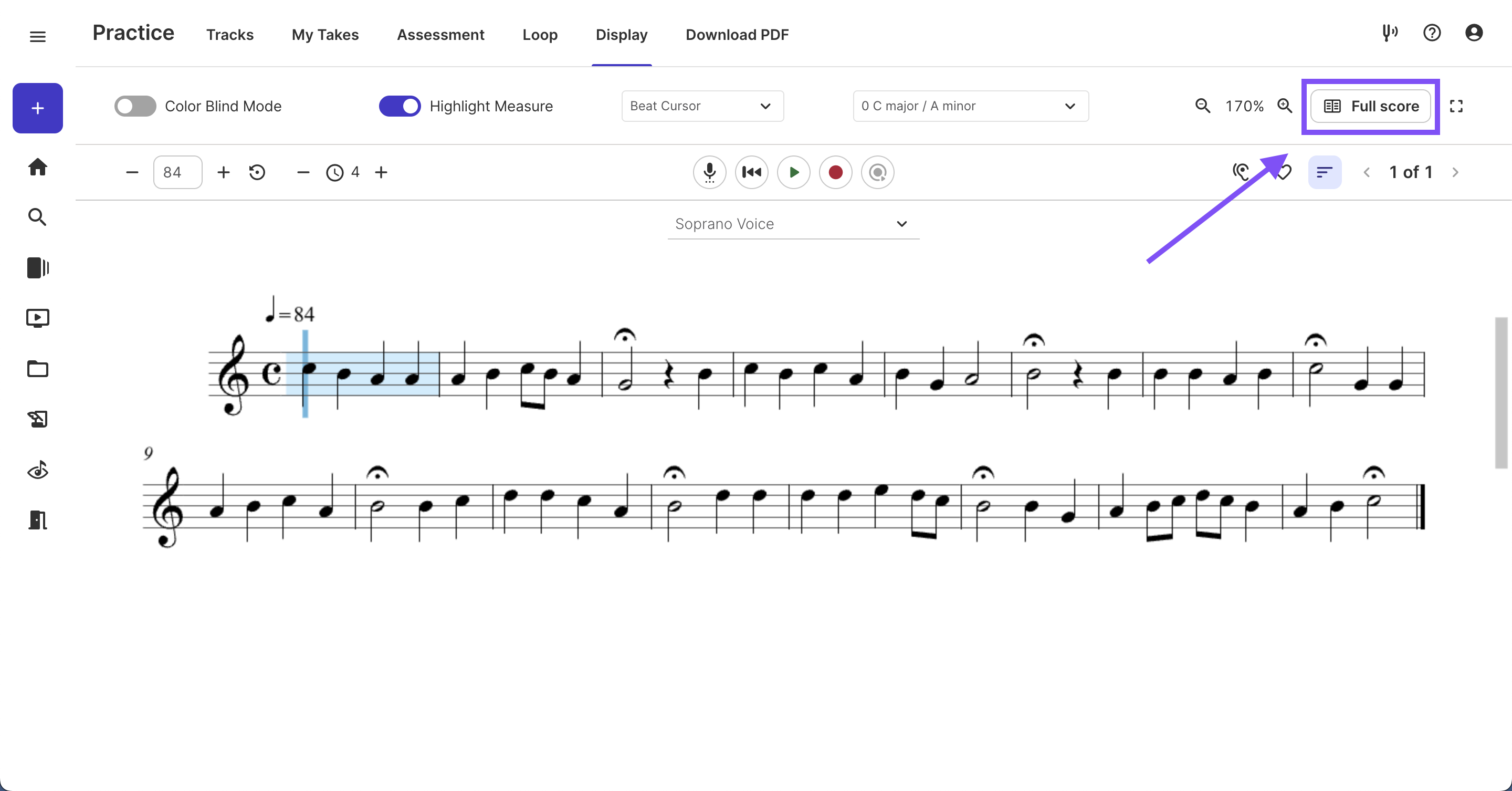This screenshot has height=791, width=1512.
Task: Toggle the highlighted lines layout button
Action: coord(1324,172)
